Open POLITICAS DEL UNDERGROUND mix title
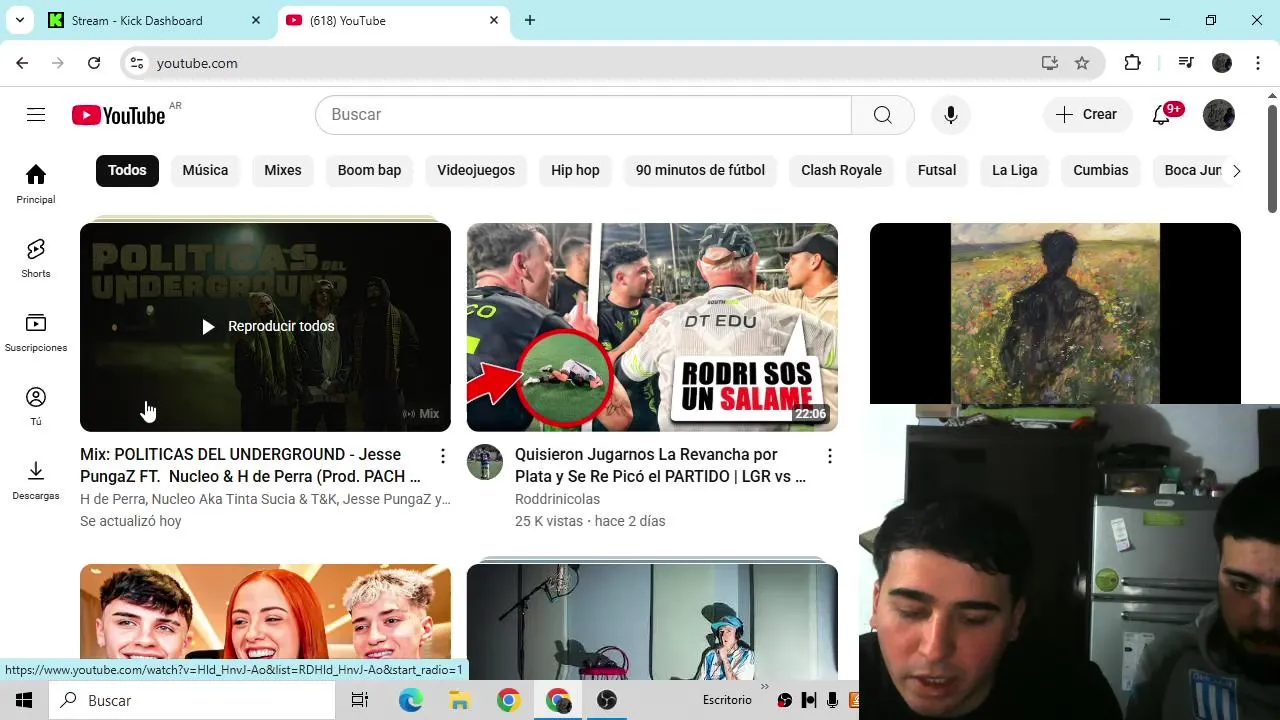 coord(250,465)
